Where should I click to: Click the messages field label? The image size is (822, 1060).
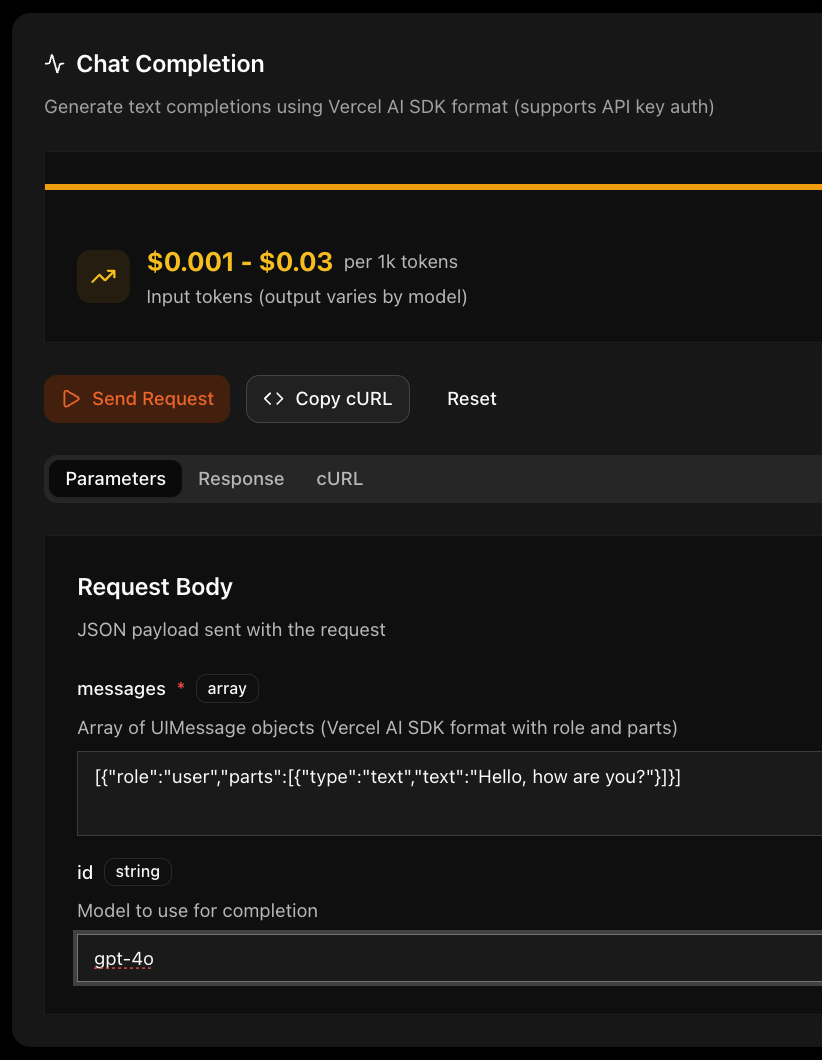tap(121, 689)
